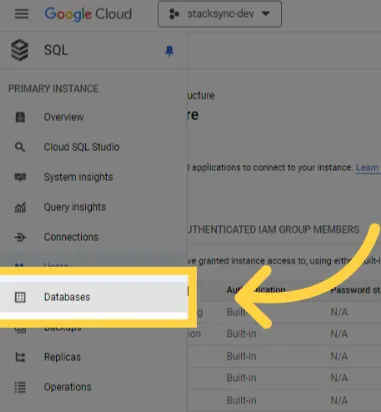Click the Operations list icon
The width and height of the screenshot is (381, 412).
point(20,387)
